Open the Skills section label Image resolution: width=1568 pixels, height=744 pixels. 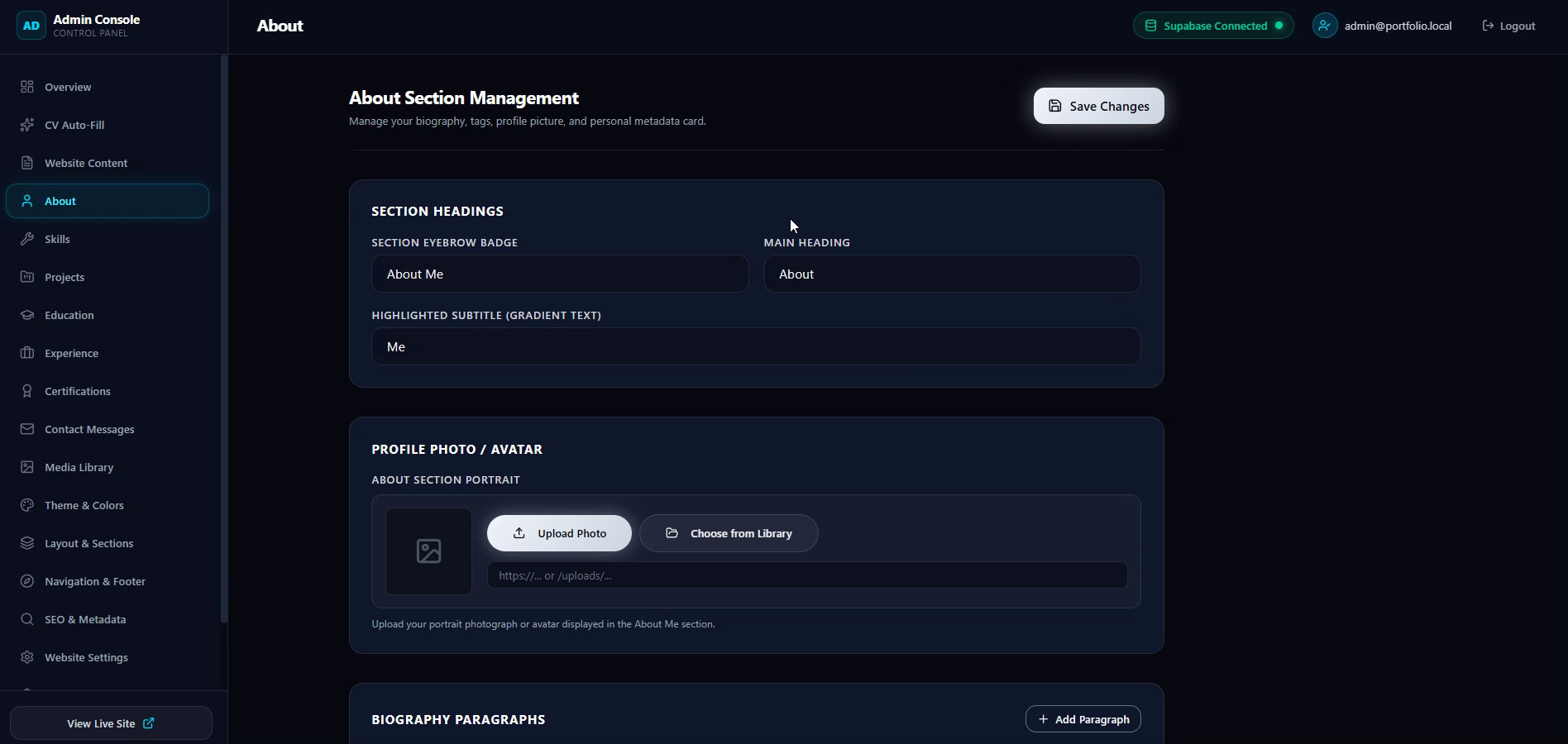click(57, 239)
